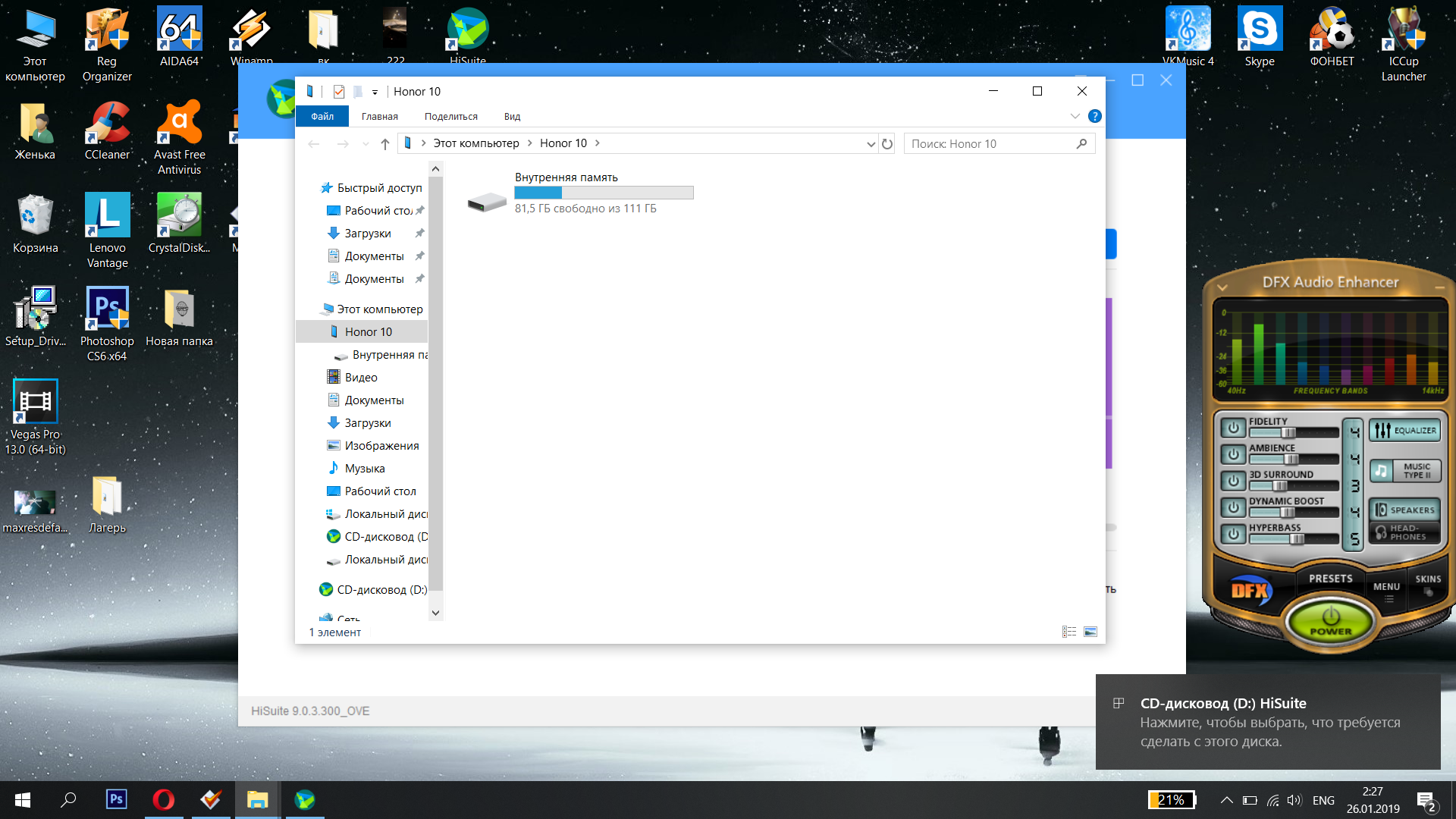Image resolution: width=1456 pixels, height=819 pixels.
Task: Open Windows Start button
Action: 23,799
